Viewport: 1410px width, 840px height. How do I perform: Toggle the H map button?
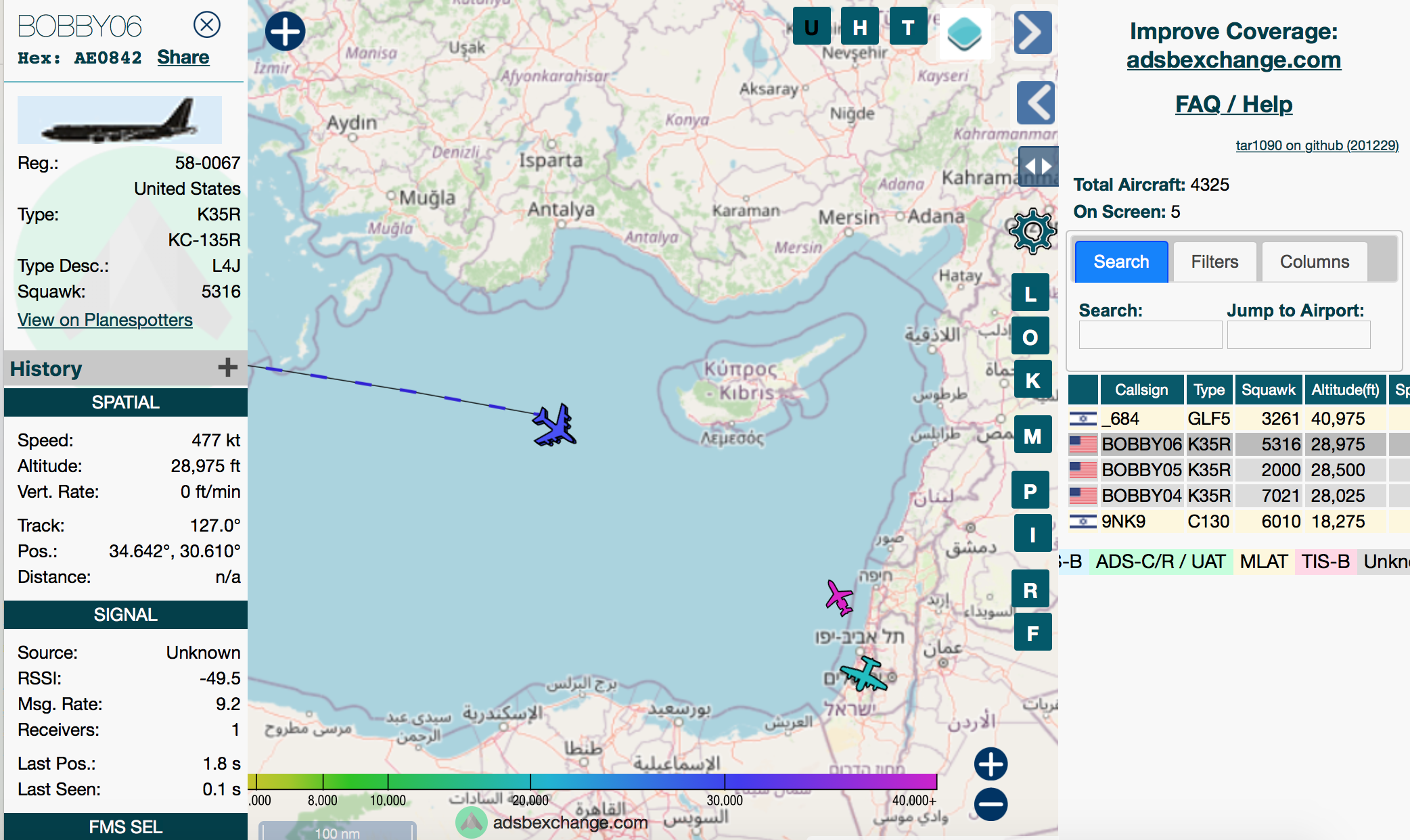pyautogui.click(x=860, y=27)
